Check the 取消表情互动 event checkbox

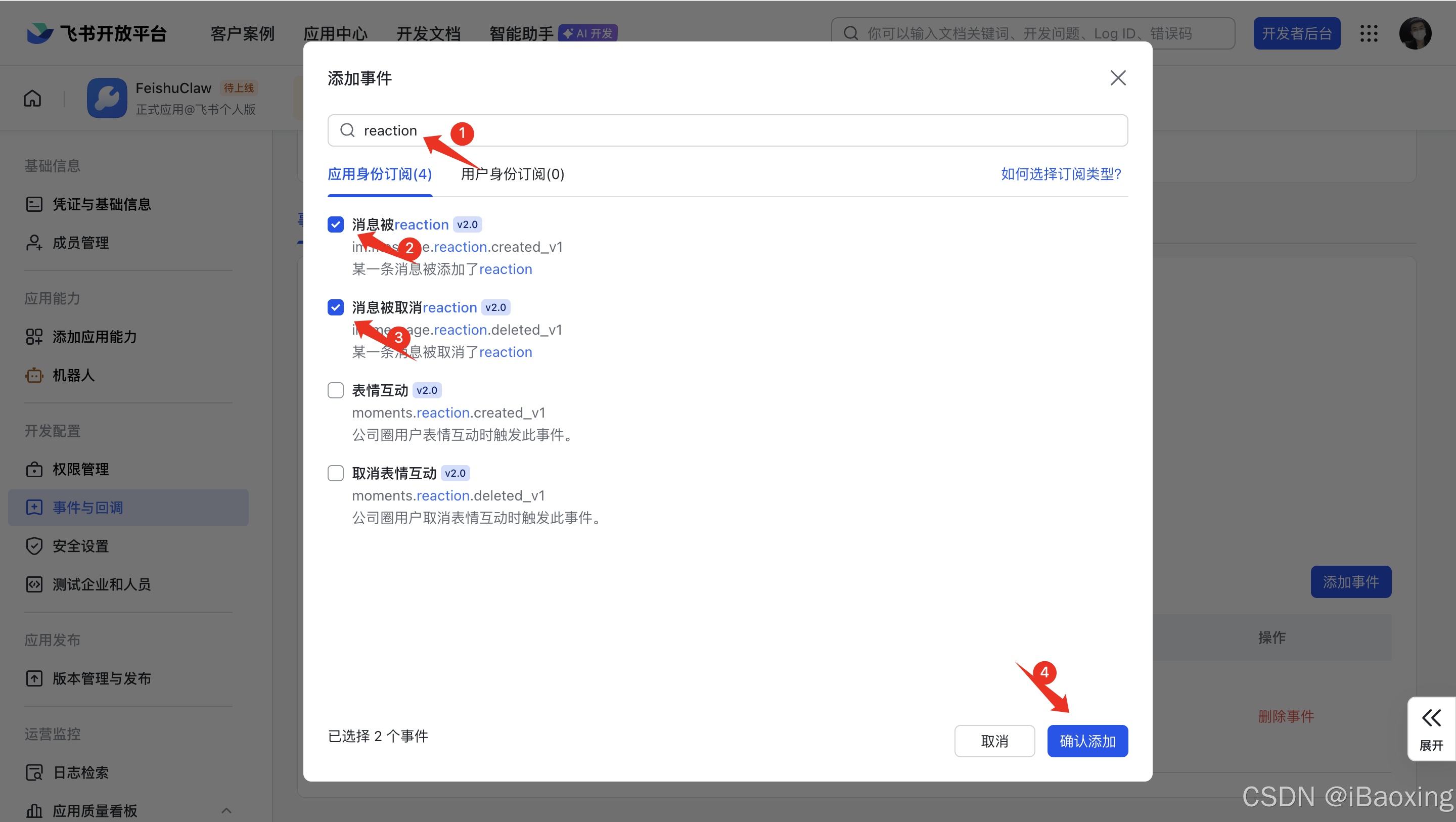pos(335,473)
